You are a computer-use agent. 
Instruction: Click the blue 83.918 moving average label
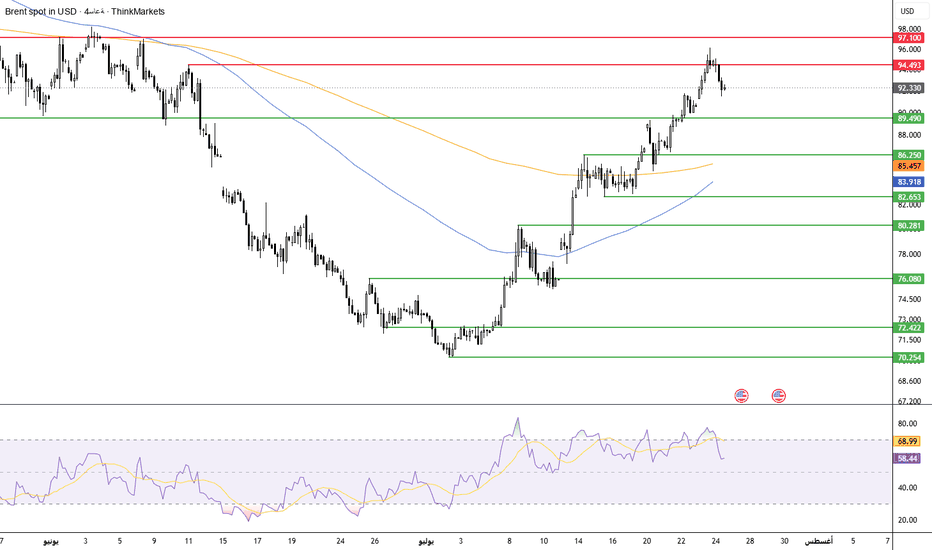(909, 182)
